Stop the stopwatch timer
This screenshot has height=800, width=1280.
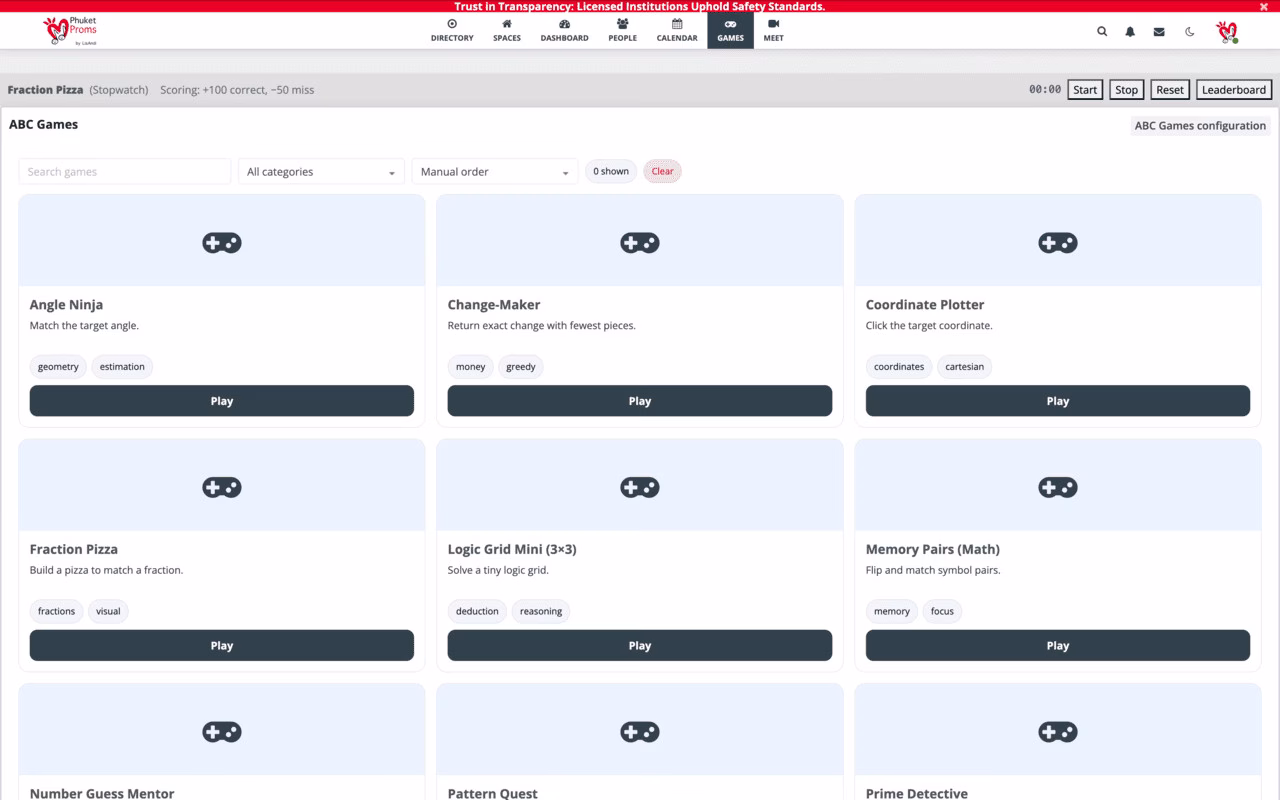pos(1127,90)
